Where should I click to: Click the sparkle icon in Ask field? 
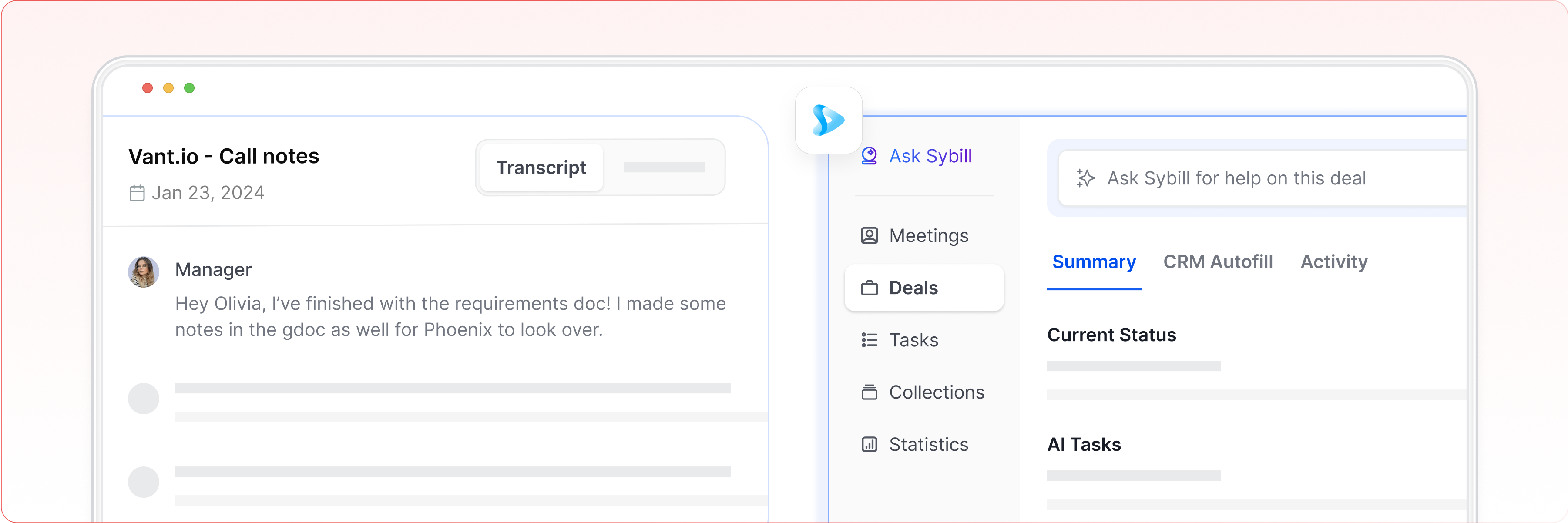pos(1085,178)
